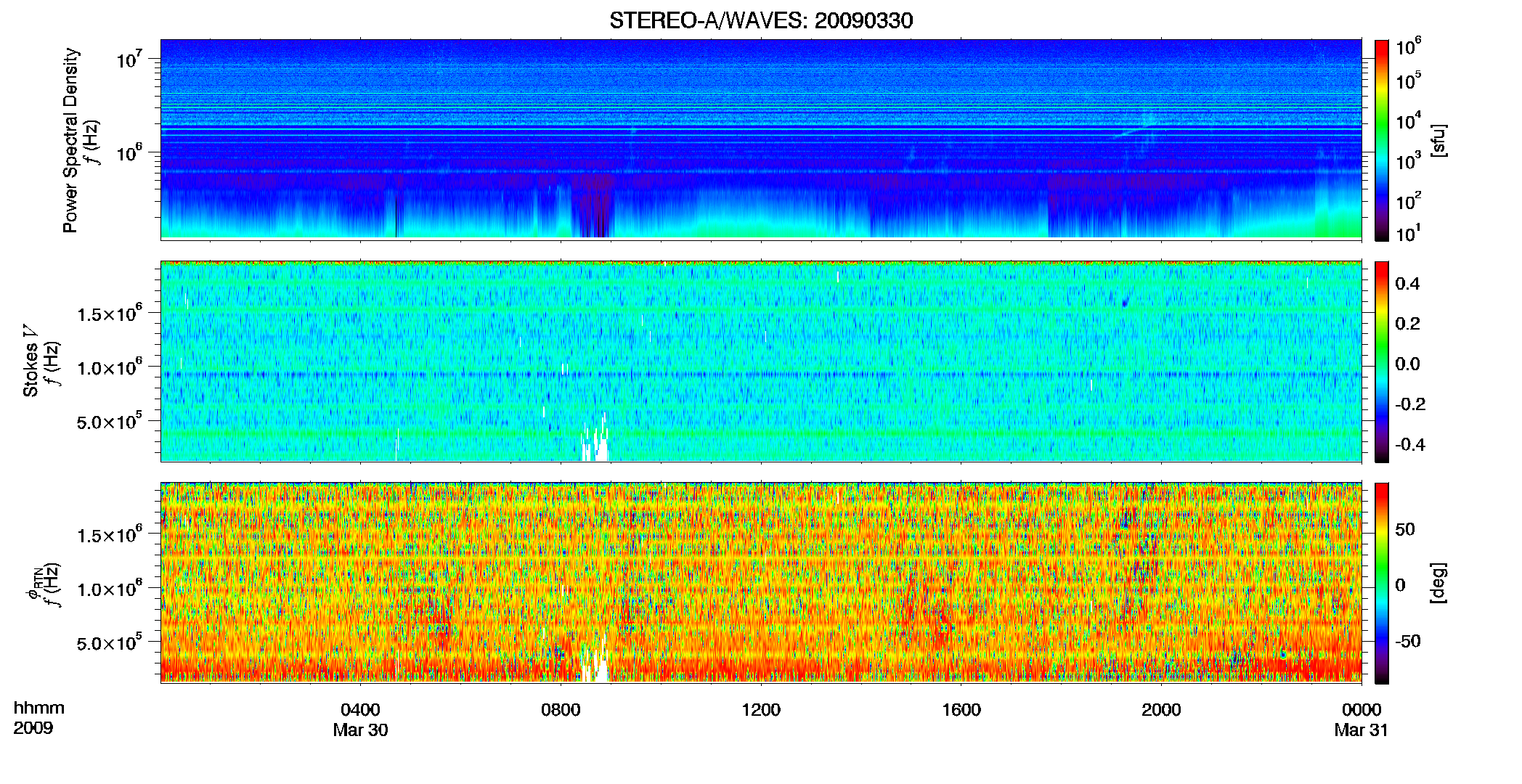Click -0.4 label on Stokes color bar
This screenshot has width=1522, height=784.
[1410, 444]
